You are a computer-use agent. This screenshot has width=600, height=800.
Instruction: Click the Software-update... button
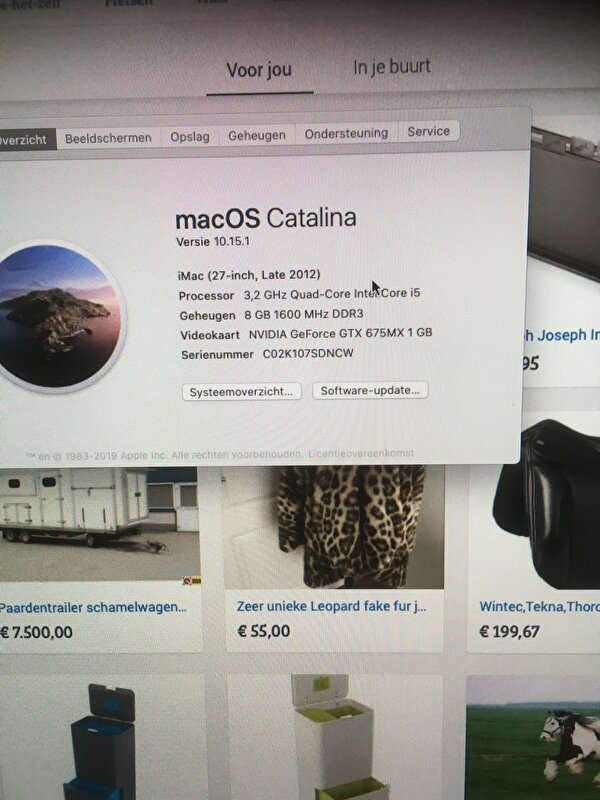[370, 390]
